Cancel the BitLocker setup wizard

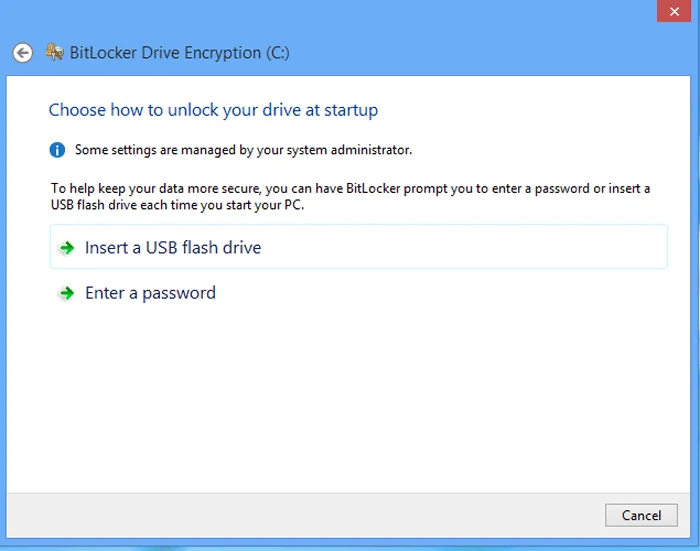pos(641,515)
